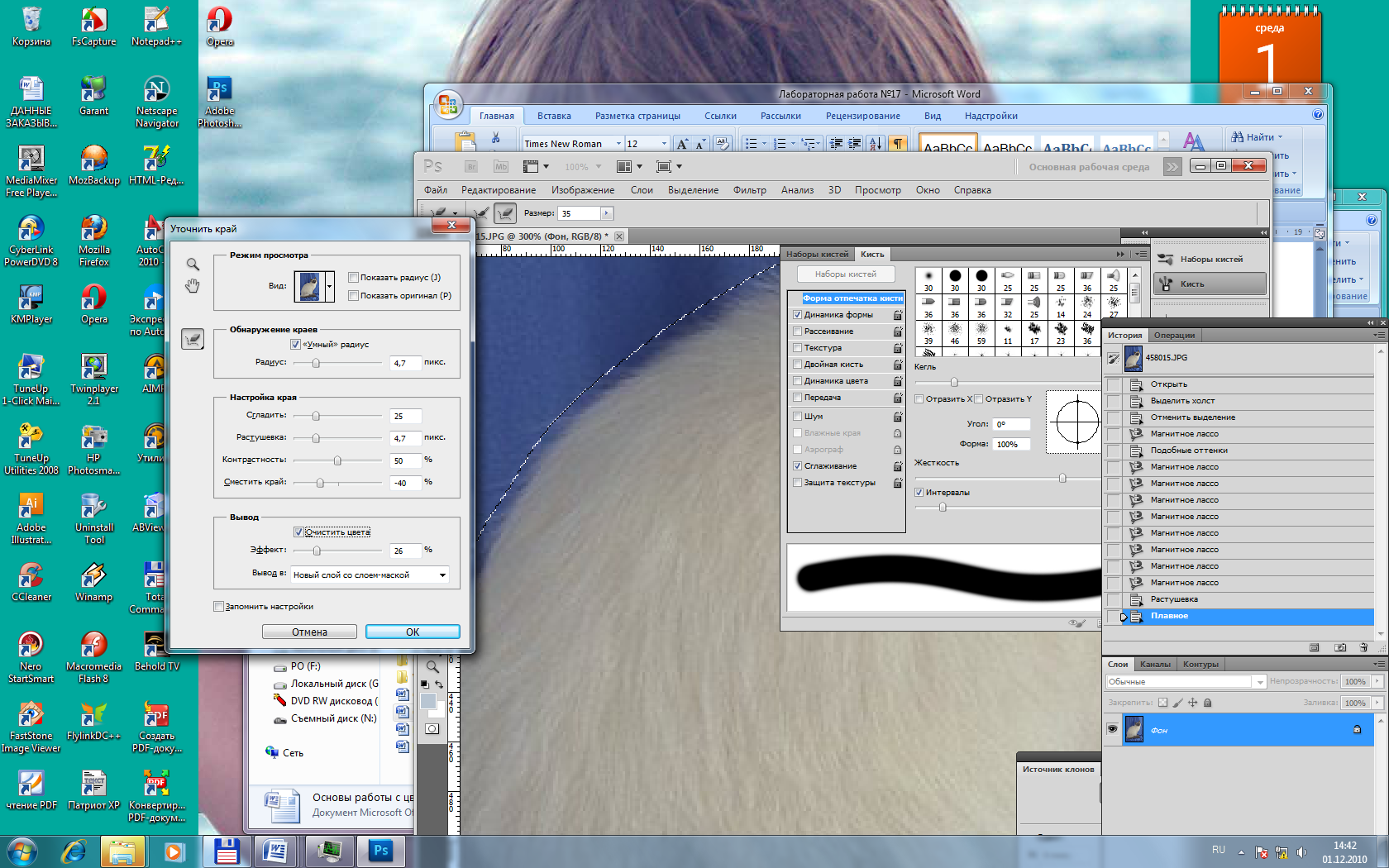The height and width of the screenshot is (868, 1389).
Task: Click the Наборы кистей button in brush panel
Action: (x=845, y=274)
